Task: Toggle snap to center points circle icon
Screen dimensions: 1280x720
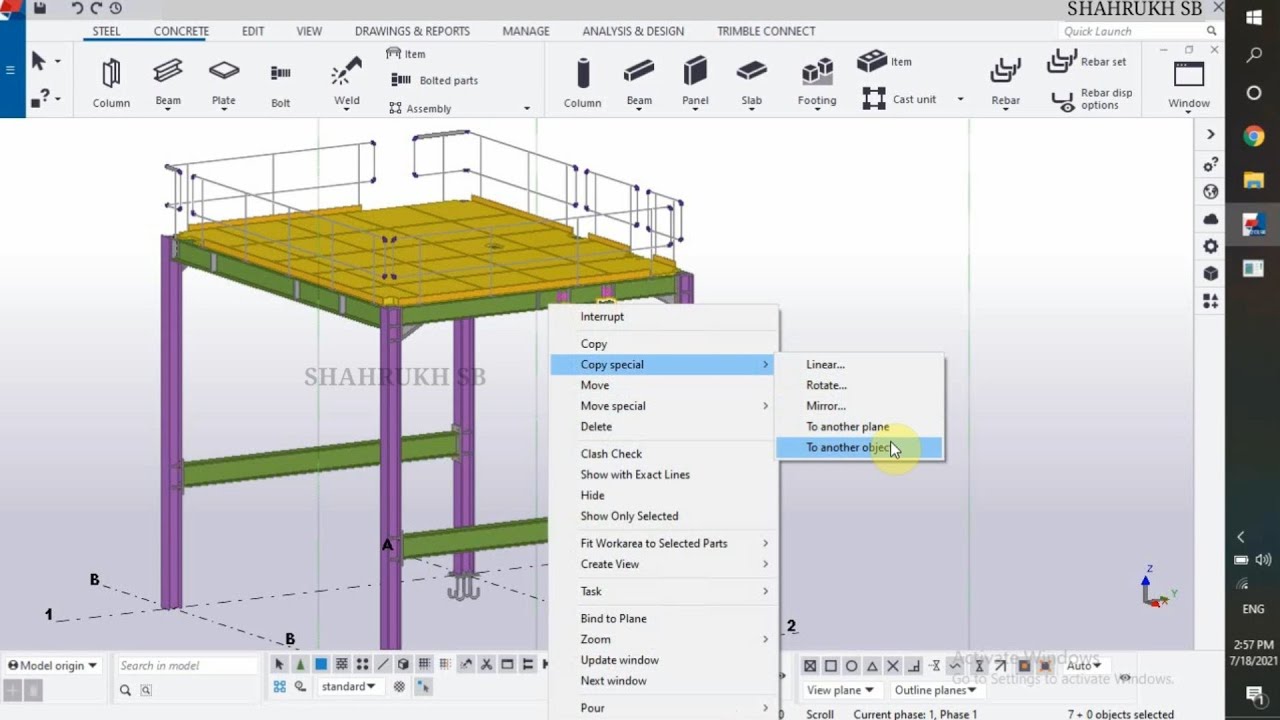Action: pos(851,666)
